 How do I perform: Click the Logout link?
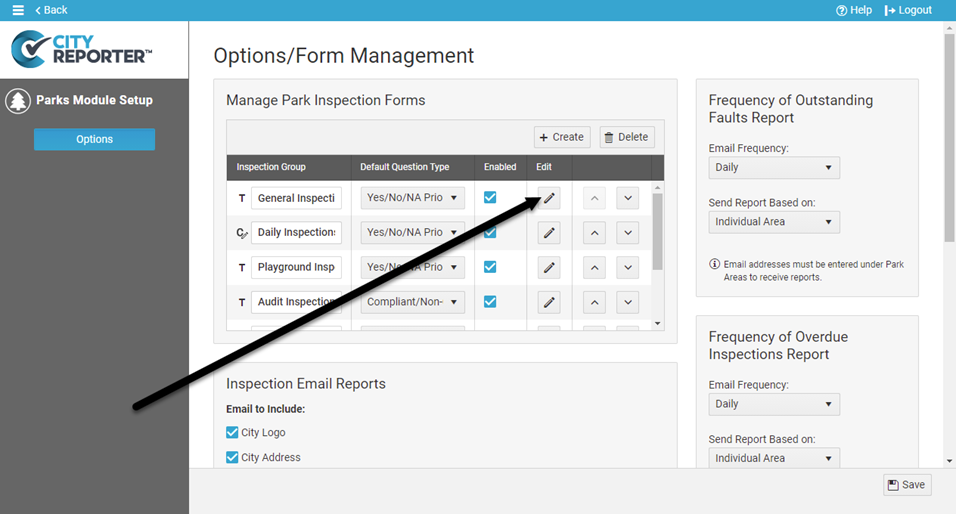click(908, 10)
